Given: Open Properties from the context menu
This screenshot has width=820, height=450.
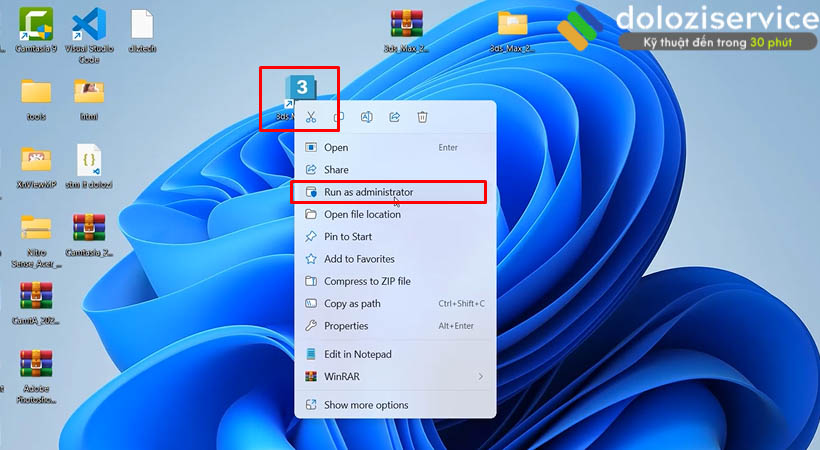Looking at the screenshot, I should [346, 326].
